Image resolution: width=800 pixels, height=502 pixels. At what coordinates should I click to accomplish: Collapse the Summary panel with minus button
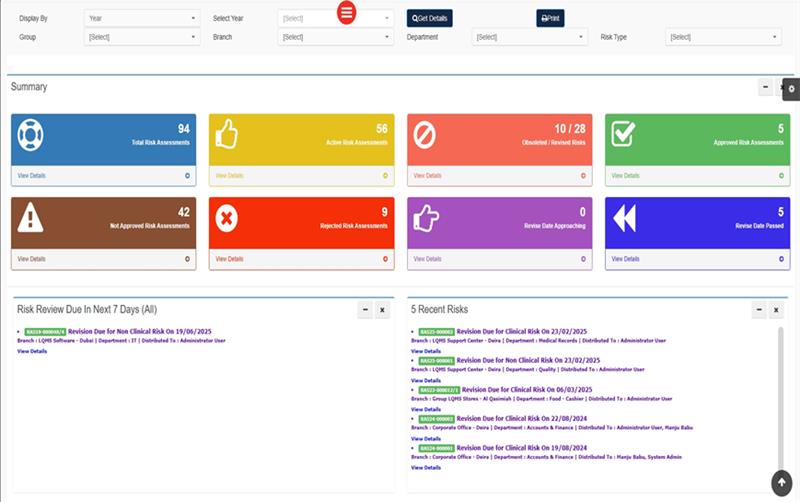click(x=765, y=87)
